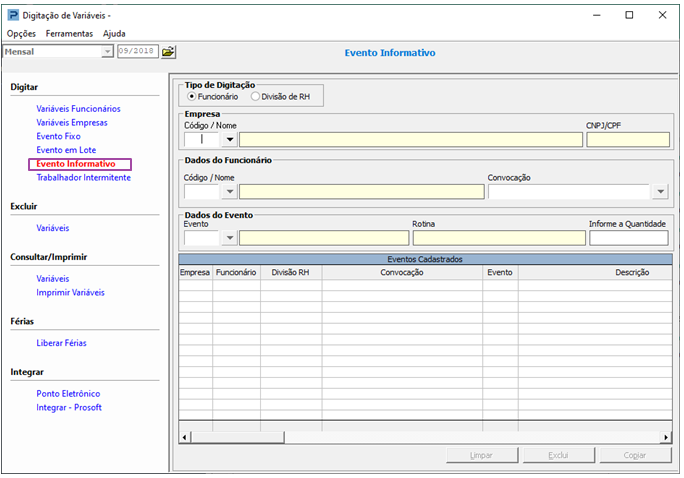Open the Ferramentas menu
This screenshot has height=478, width=684.
(x=69, y=34)
